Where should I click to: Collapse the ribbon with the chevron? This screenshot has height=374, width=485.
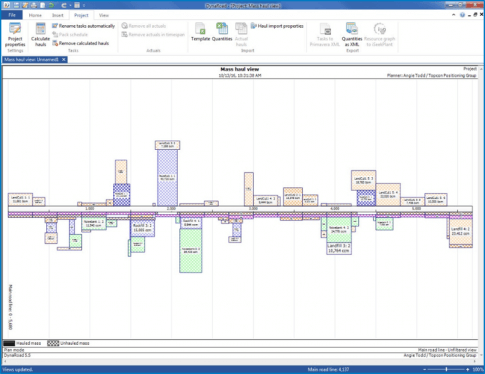pyautogui.click(x=454, y=15)
